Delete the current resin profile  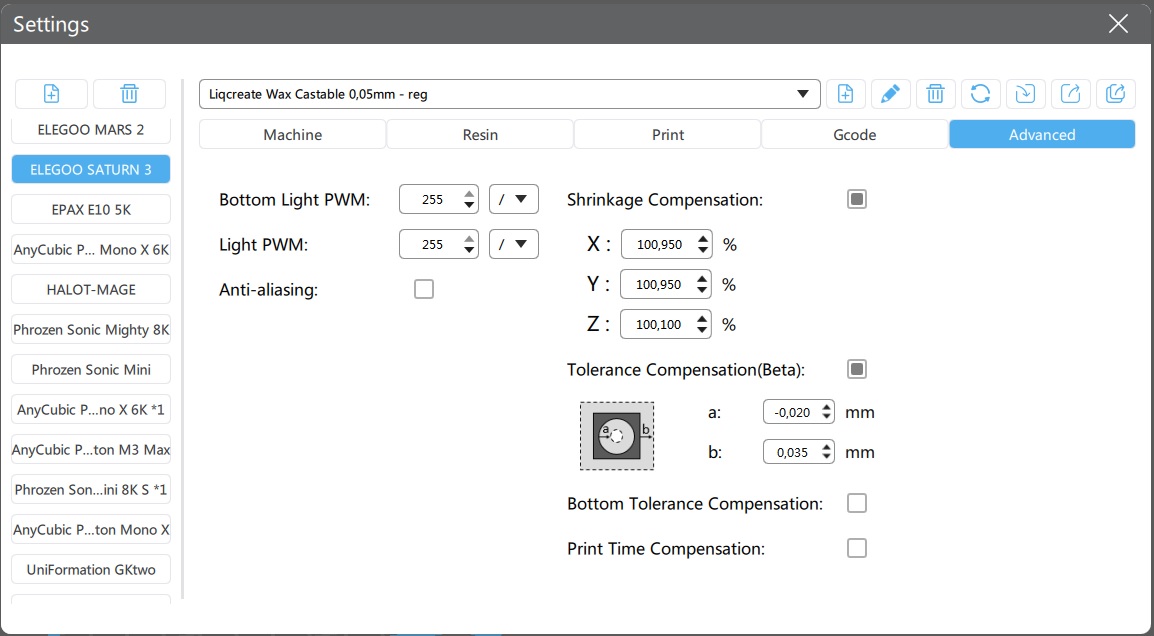click(935, 94)
